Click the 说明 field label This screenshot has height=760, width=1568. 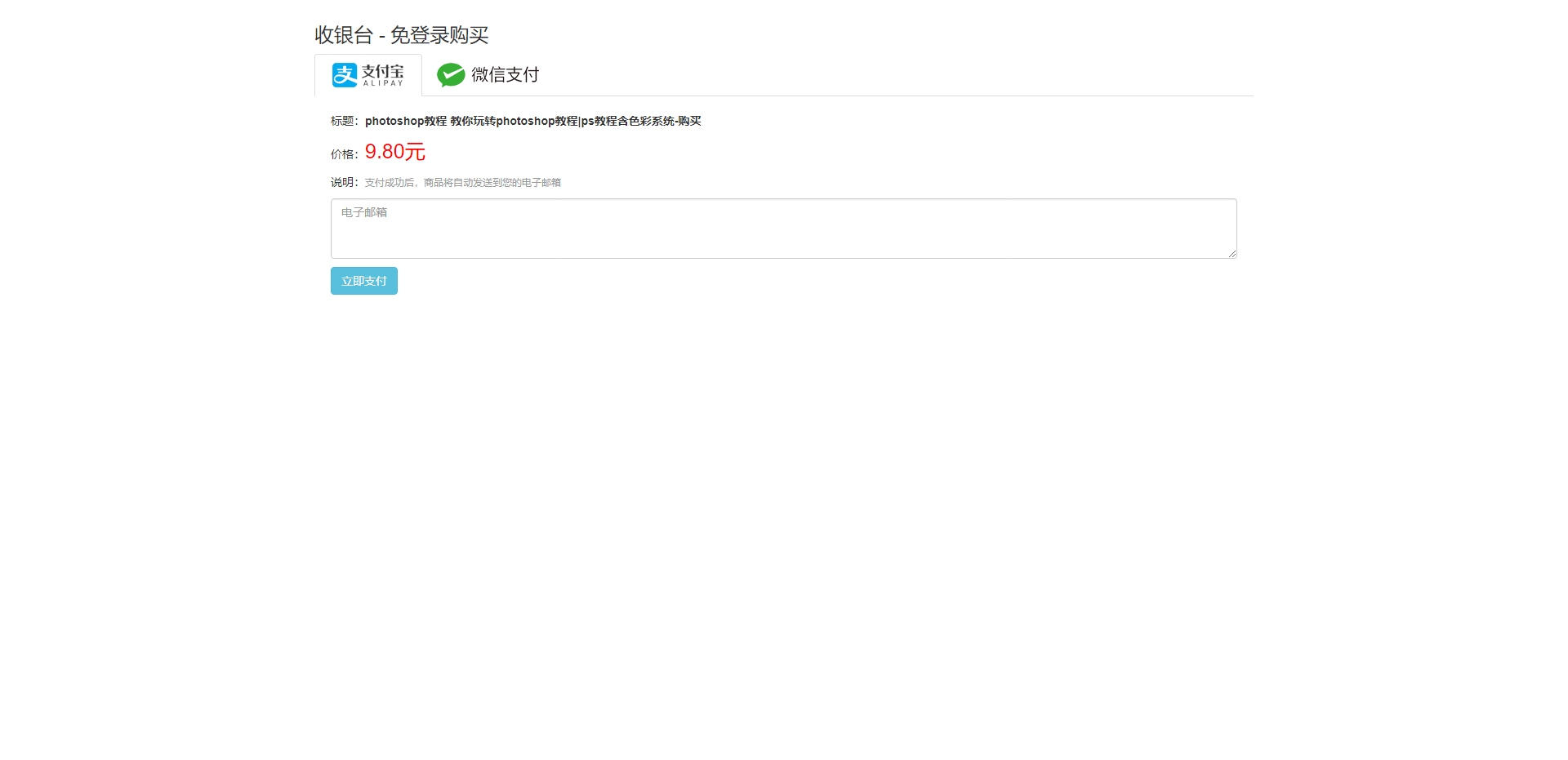[342, 182]
